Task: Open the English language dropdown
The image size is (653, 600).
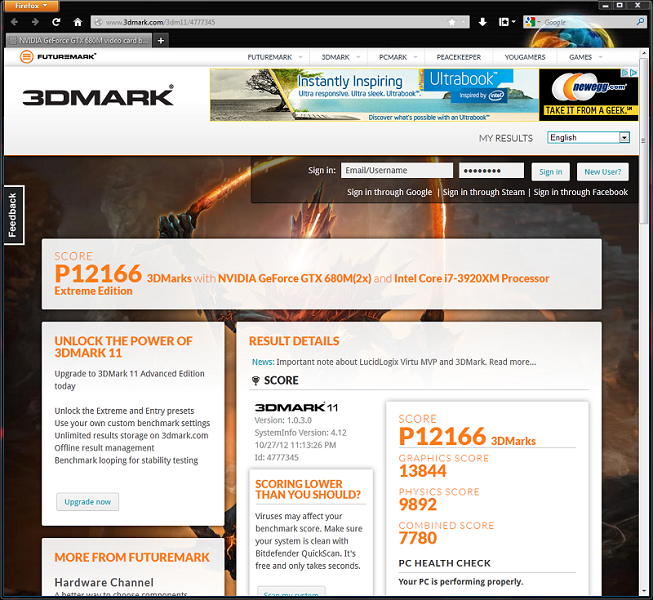Action: (x=588, y=138)
